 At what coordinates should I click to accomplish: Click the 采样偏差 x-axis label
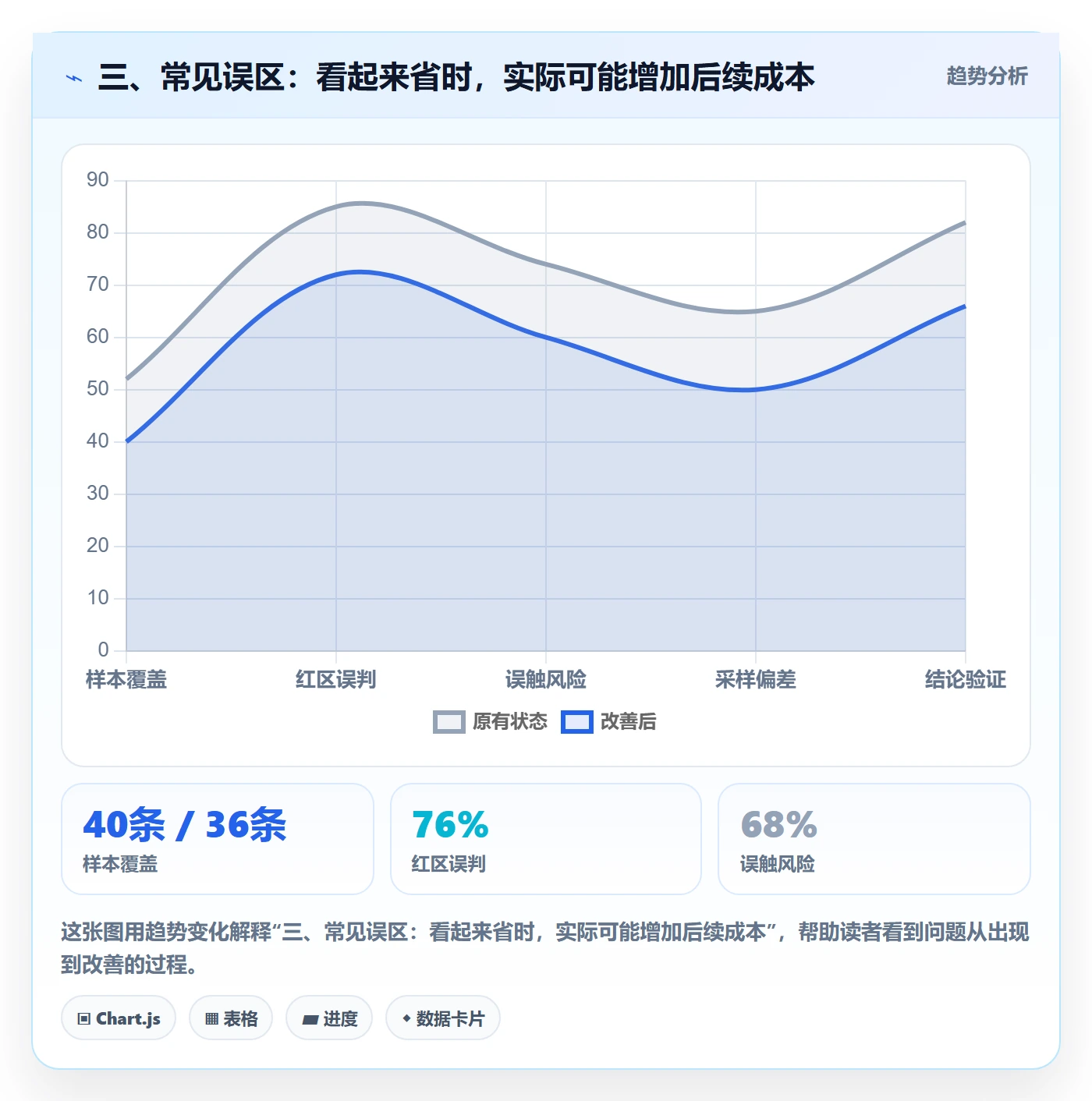click(x=756, y=679)
